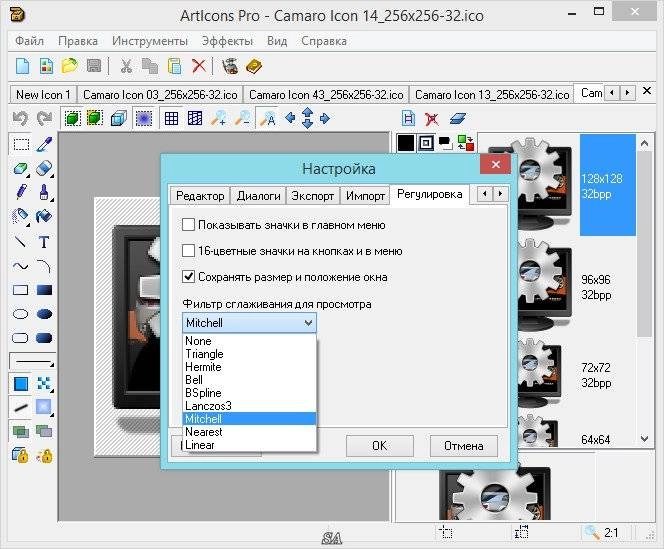Select the 96x96 32bpp image format
The image size is (664, 549).
tap(595, 287)
